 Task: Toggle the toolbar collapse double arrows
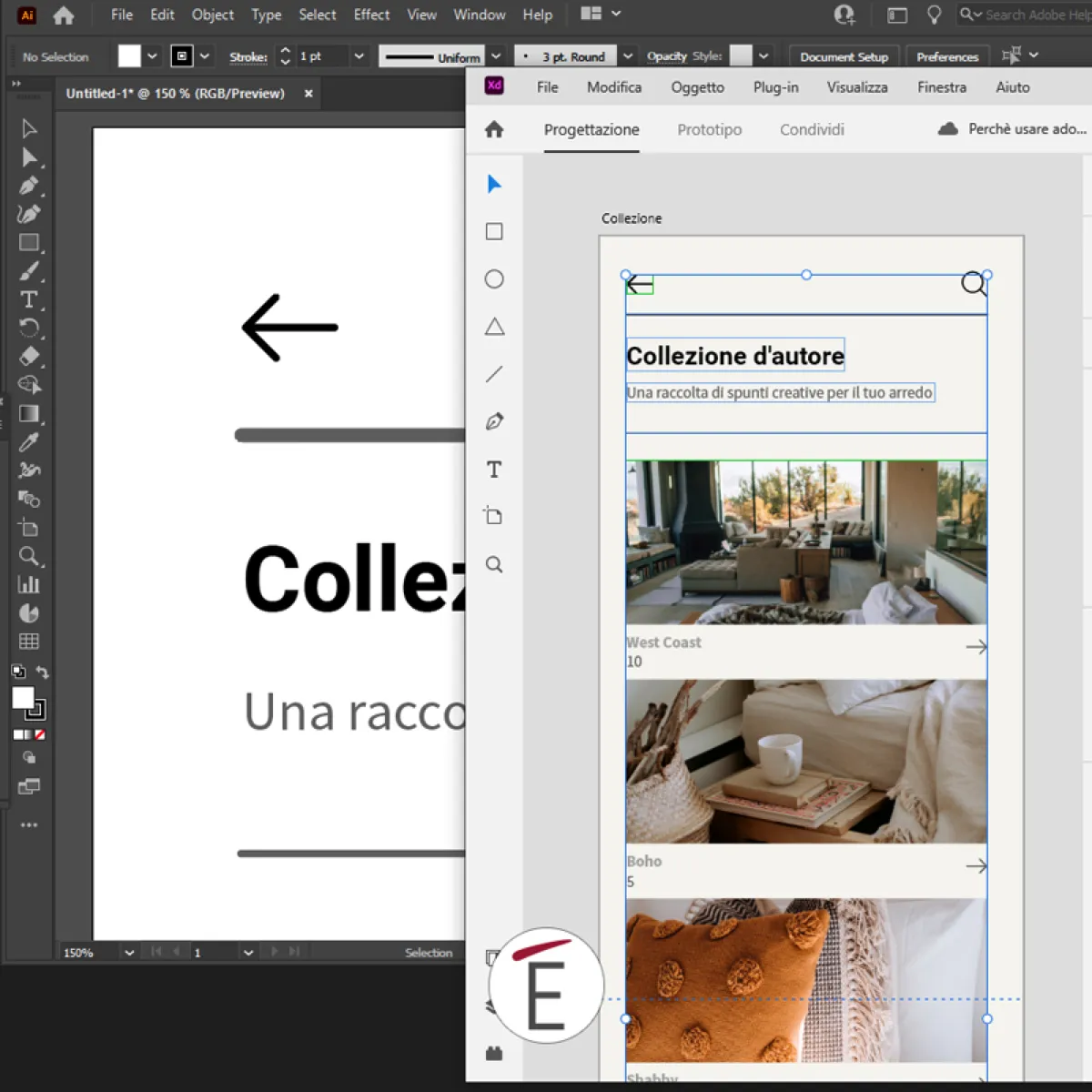[15, 84]
